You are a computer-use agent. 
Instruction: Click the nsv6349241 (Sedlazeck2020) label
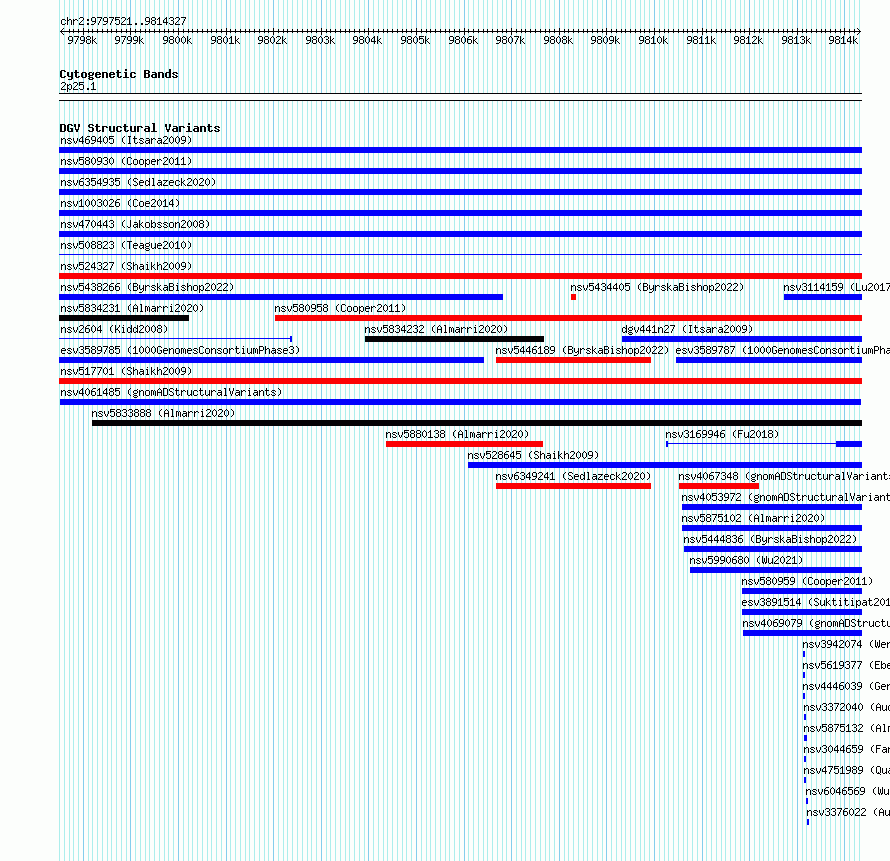click(x=573, y=476)
